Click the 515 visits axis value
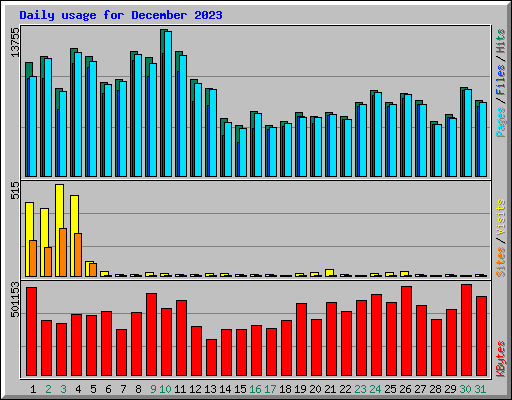This screenshot has height=400, width=512. tap(15, 191)
